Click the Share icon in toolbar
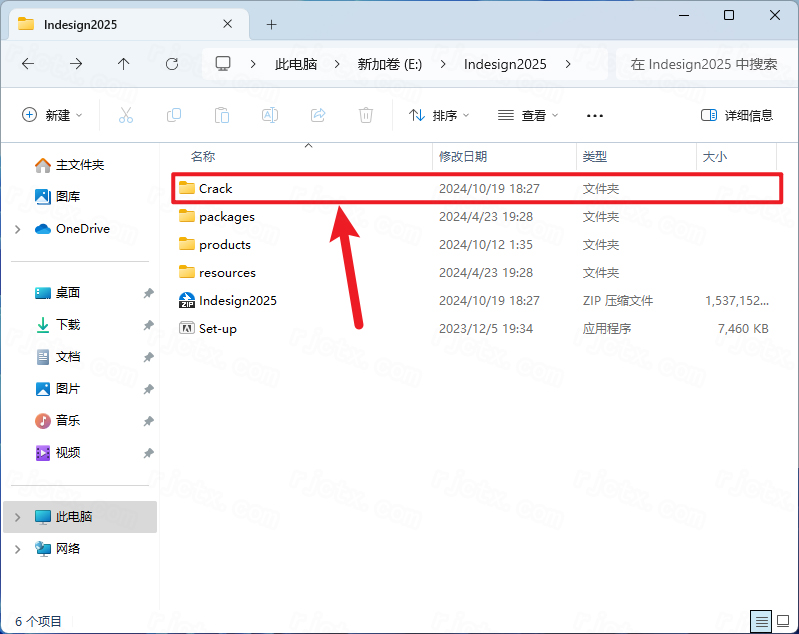 pos(318,115)
